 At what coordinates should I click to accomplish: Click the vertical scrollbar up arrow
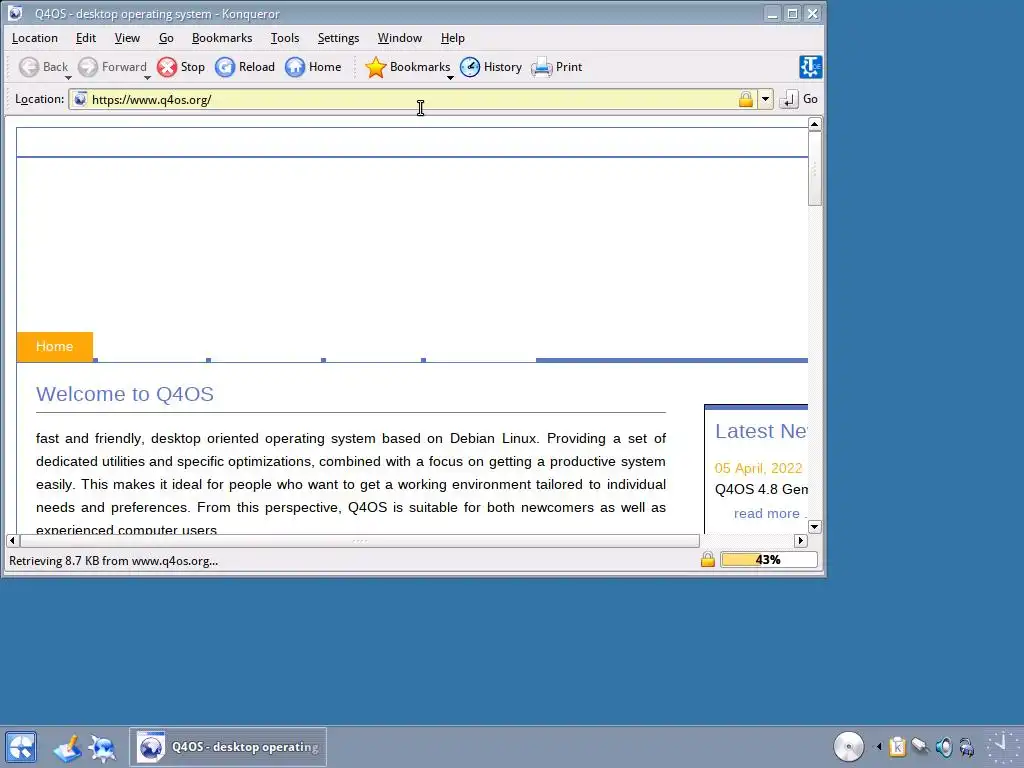coord(814,124)
